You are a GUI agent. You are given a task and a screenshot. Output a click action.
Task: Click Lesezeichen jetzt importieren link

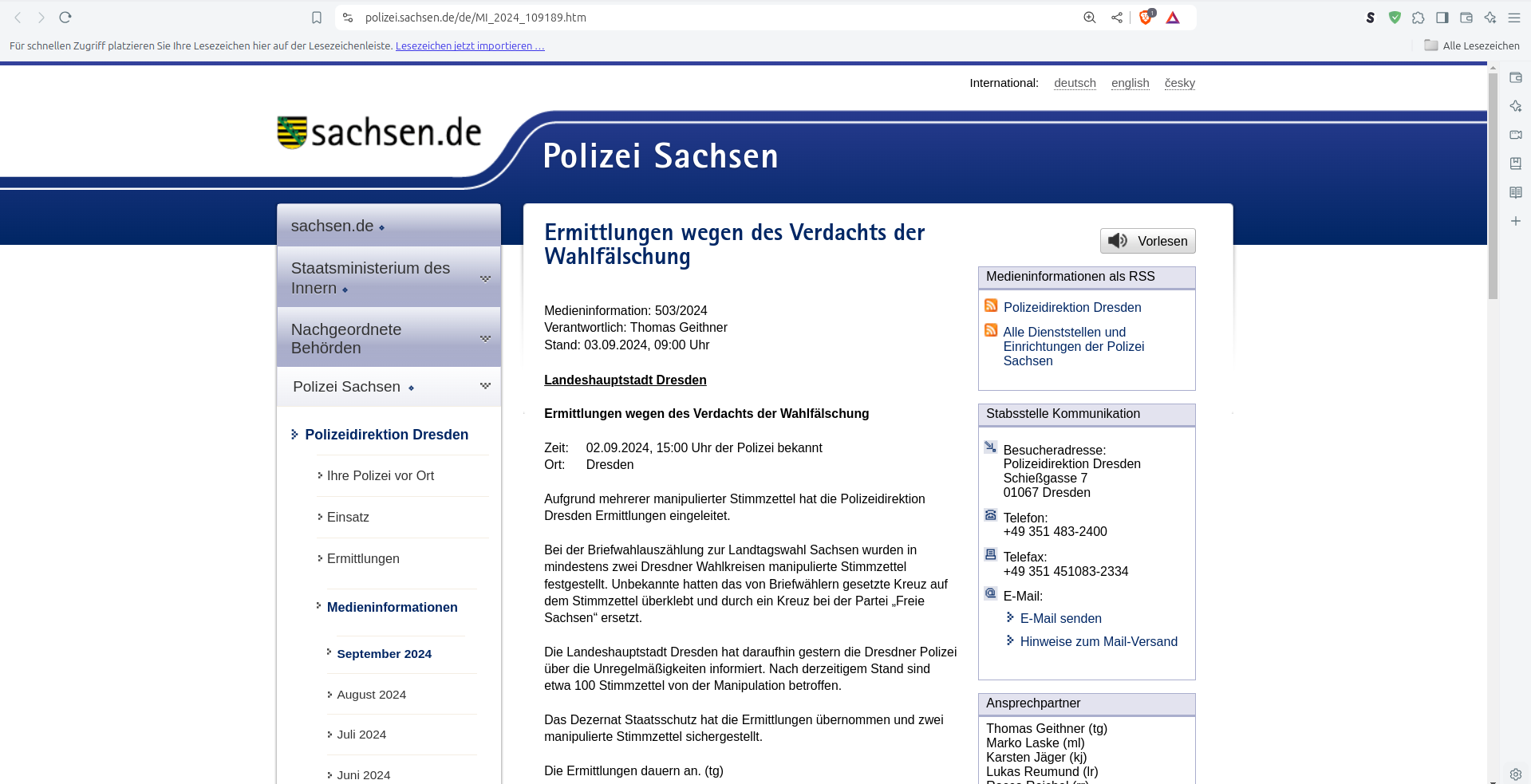click(x=470, y=46)
